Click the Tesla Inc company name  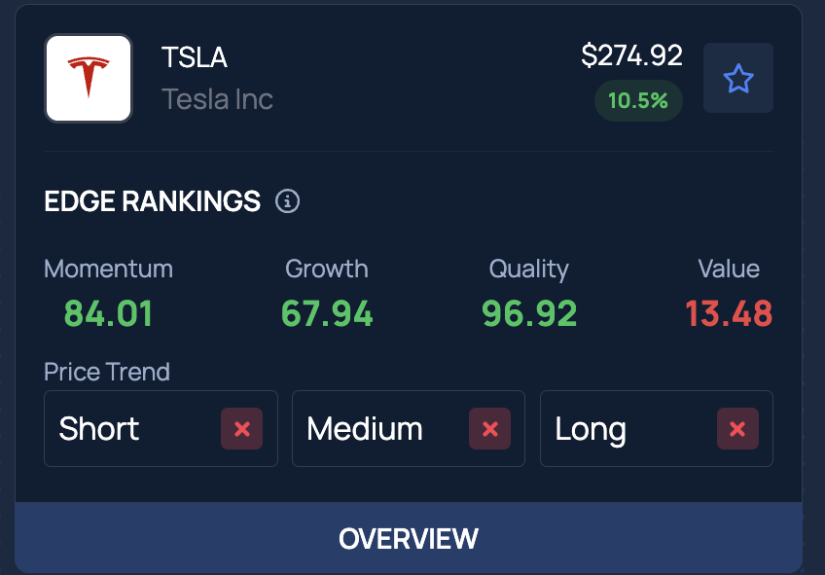coord(217,99)
